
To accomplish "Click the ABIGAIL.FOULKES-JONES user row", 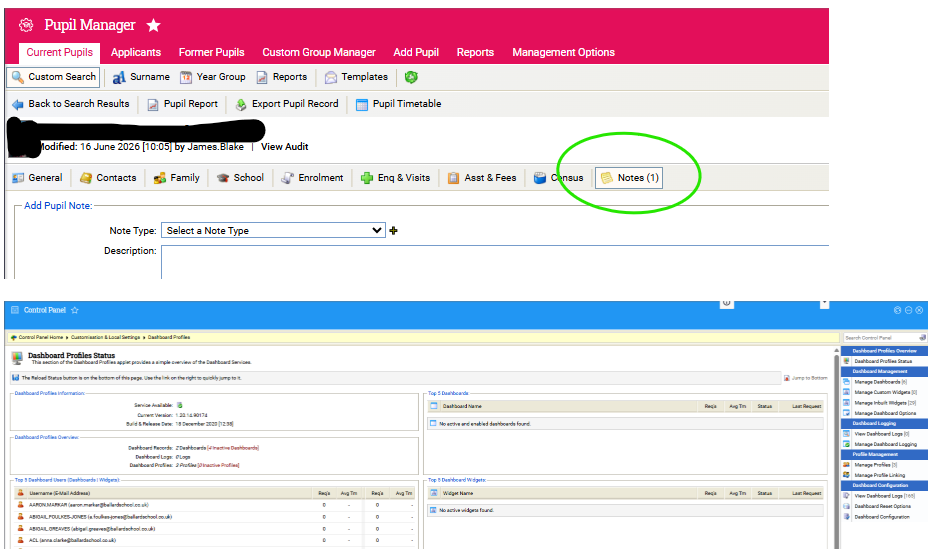I will click(x=214, y=517).
